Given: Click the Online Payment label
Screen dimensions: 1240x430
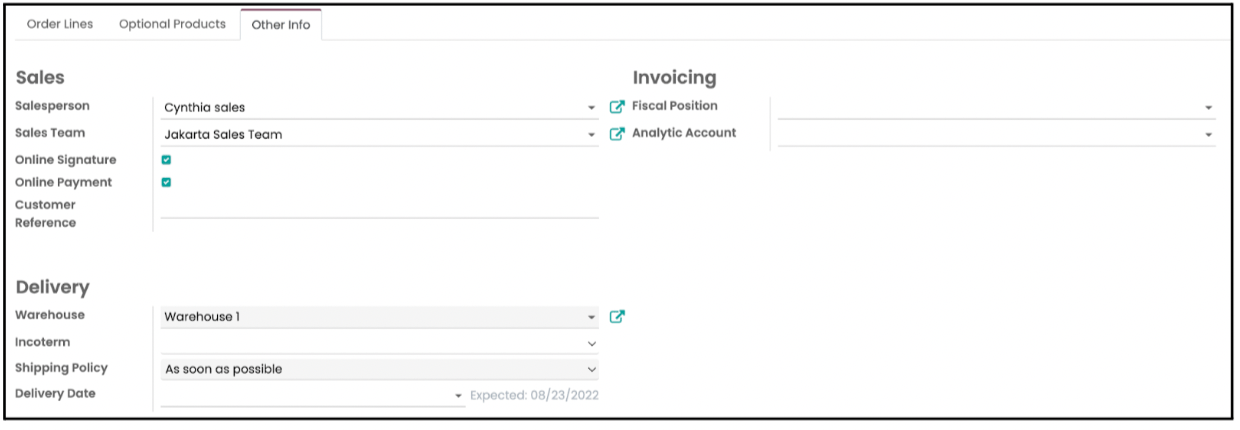Looking at the screenshot, I should (x=64, y=182).
